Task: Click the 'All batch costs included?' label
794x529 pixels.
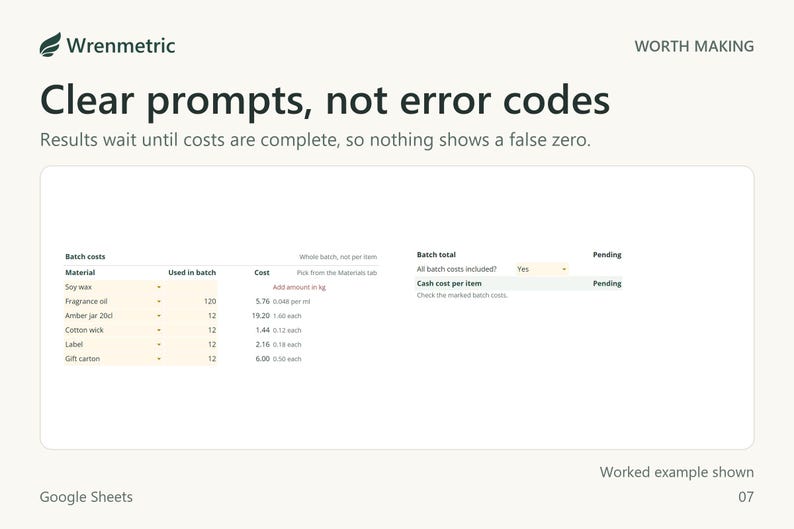Action: pyautogui.click(x=457, y=269)
